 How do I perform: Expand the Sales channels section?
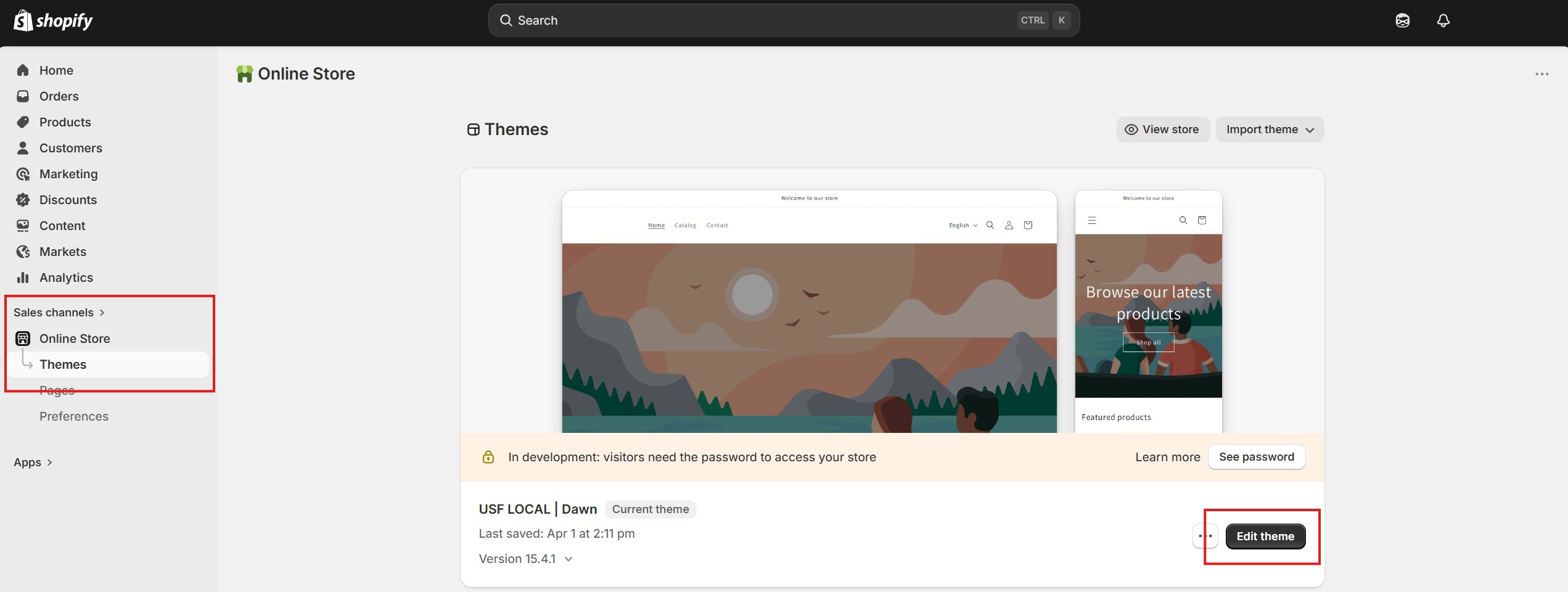54,312
